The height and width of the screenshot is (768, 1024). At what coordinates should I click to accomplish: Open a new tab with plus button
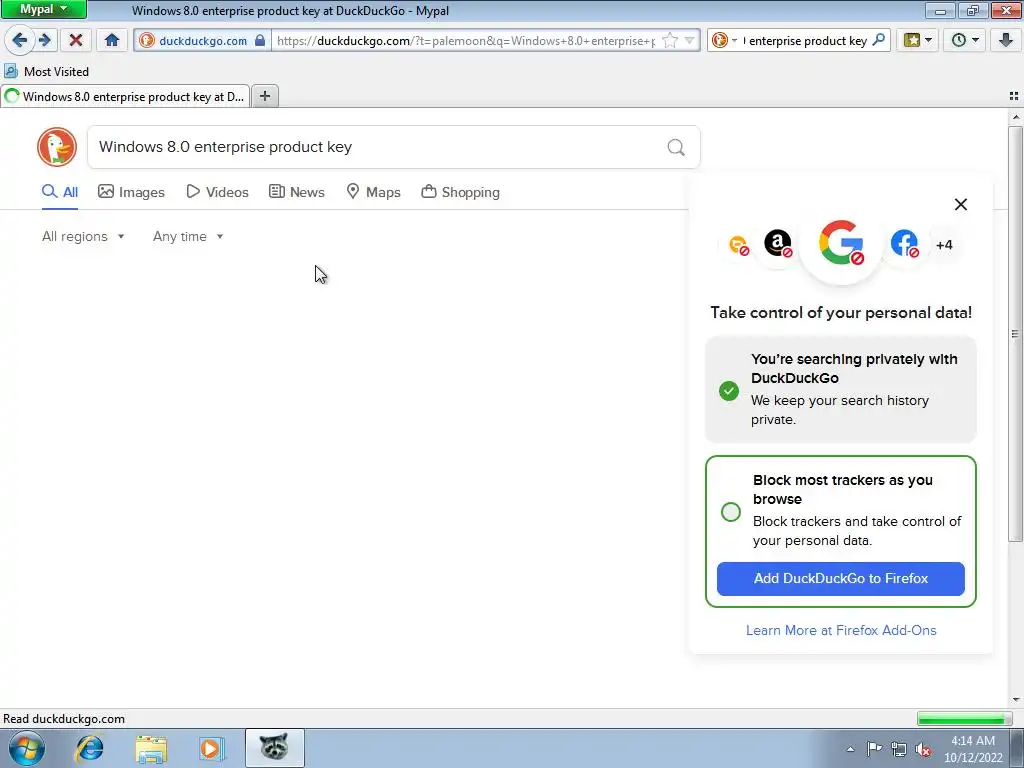pos(264,97)
